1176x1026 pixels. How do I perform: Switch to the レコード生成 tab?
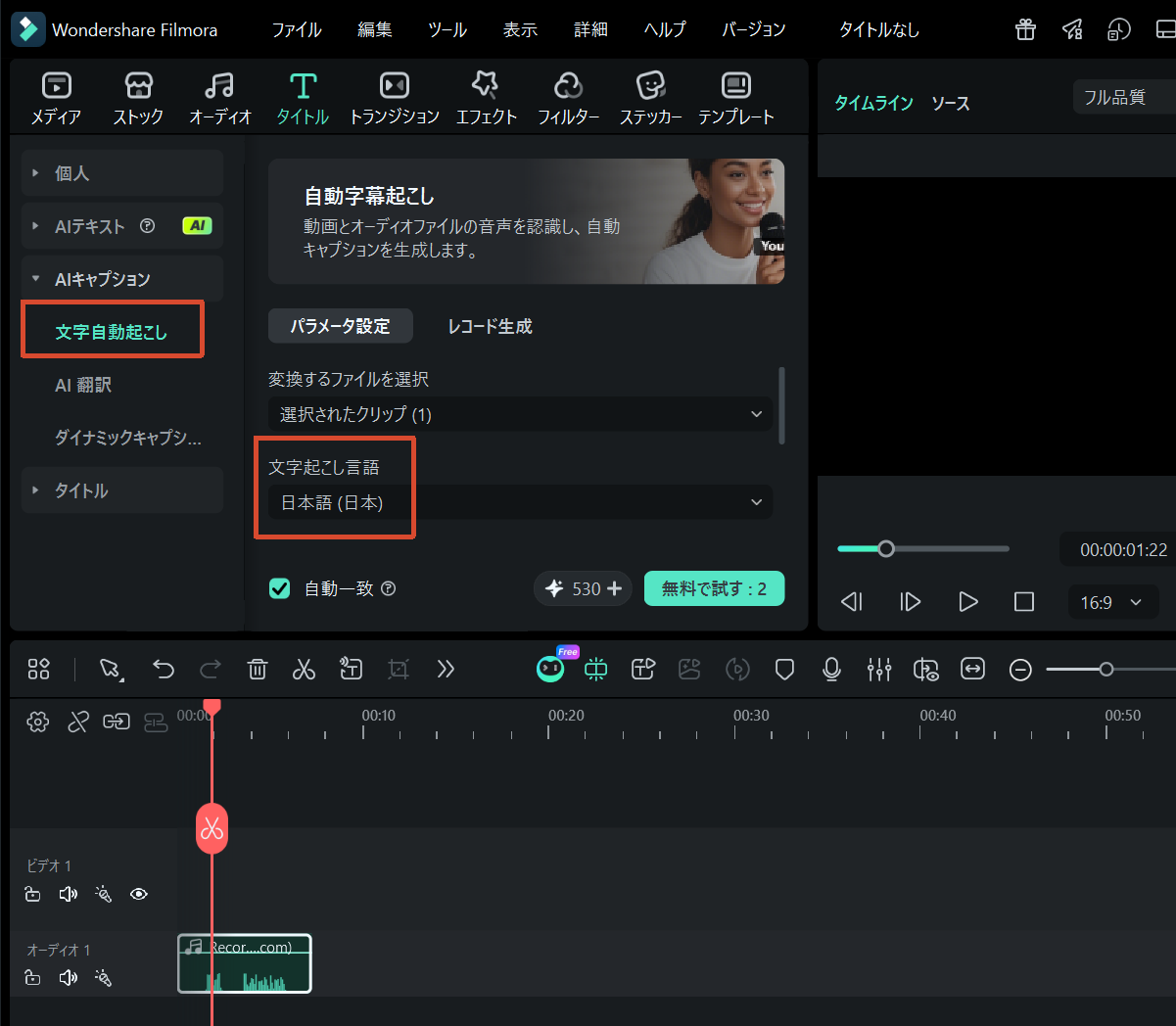point(490,326)
